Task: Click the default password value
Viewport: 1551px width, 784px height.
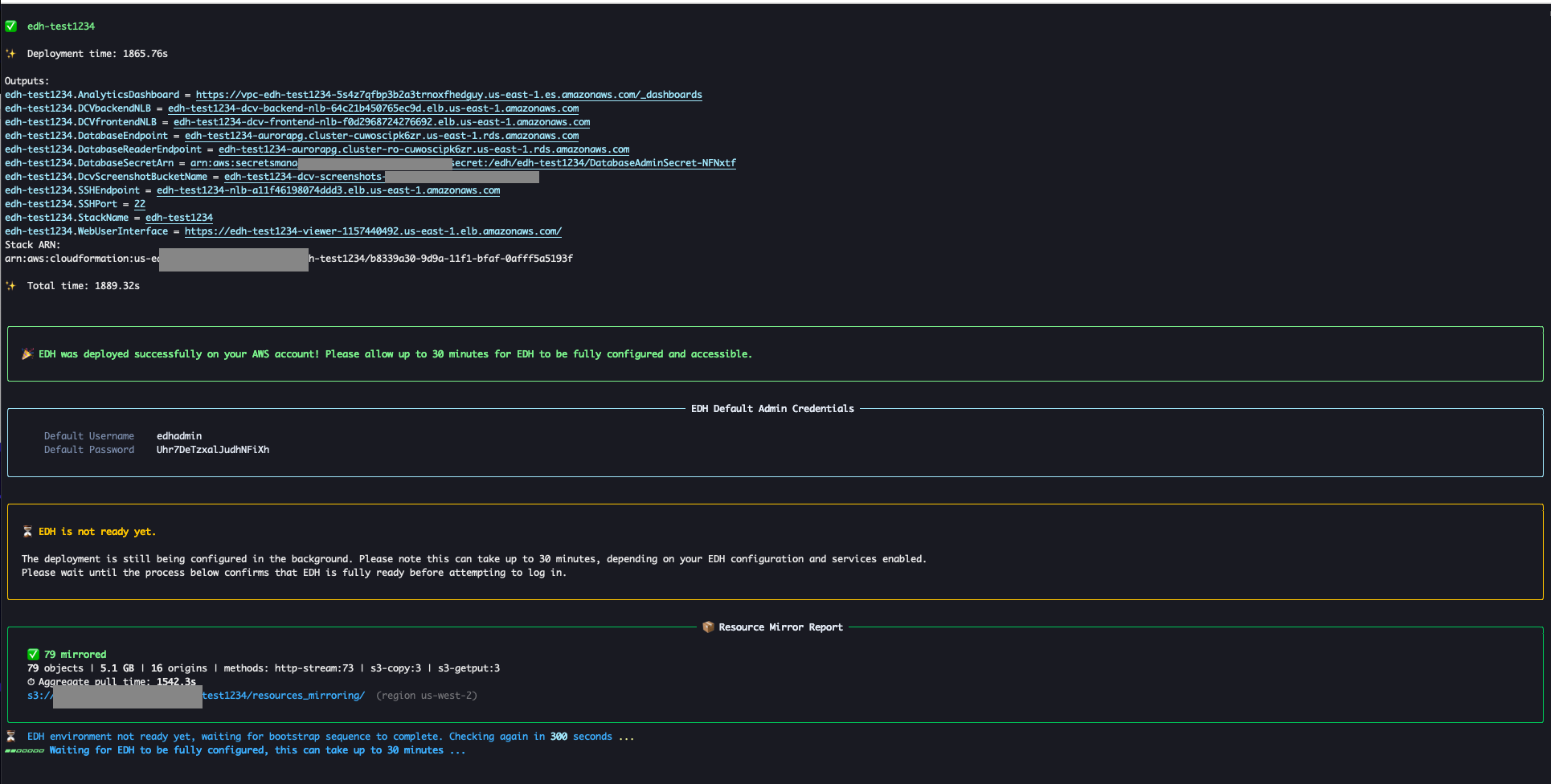Action: (213, 450)
